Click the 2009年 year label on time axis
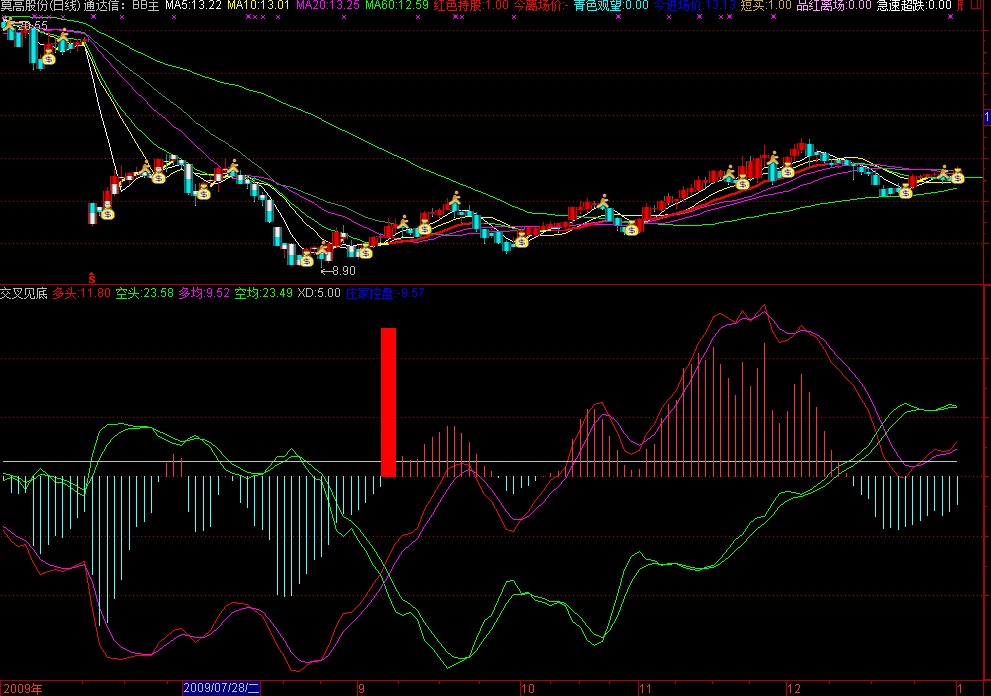The image size is (991, 696). tap(23, 689)
